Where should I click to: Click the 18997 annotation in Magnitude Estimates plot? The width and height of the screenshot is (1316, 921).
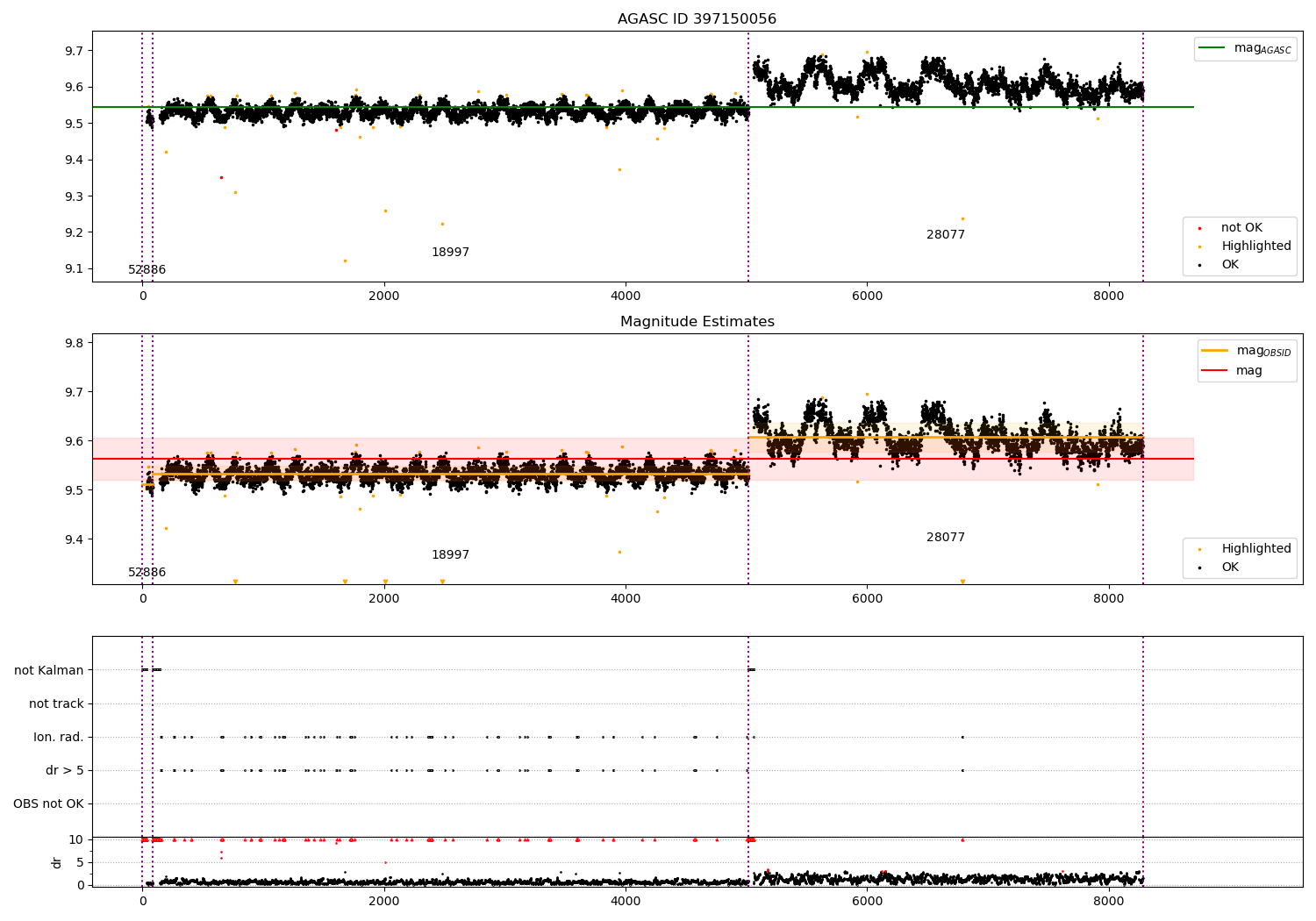(450, 555)
